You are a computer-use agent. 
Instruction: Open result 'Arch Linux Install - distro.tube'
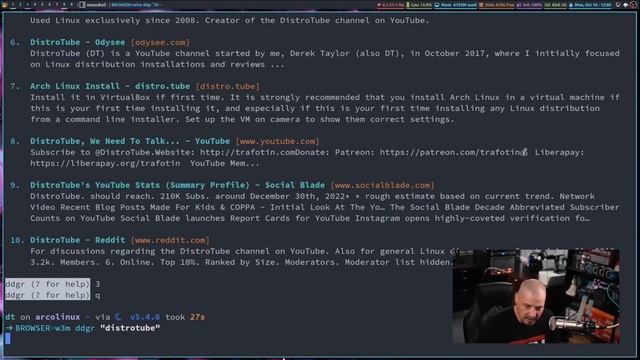(110, 86)
